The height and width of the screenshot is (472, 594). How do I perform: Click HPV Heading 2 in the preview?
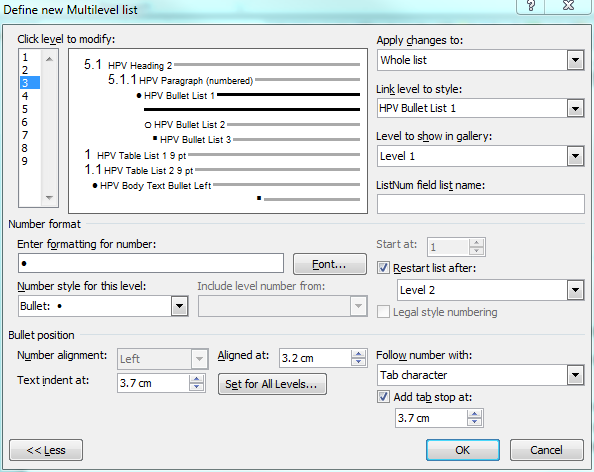[140, 66]
